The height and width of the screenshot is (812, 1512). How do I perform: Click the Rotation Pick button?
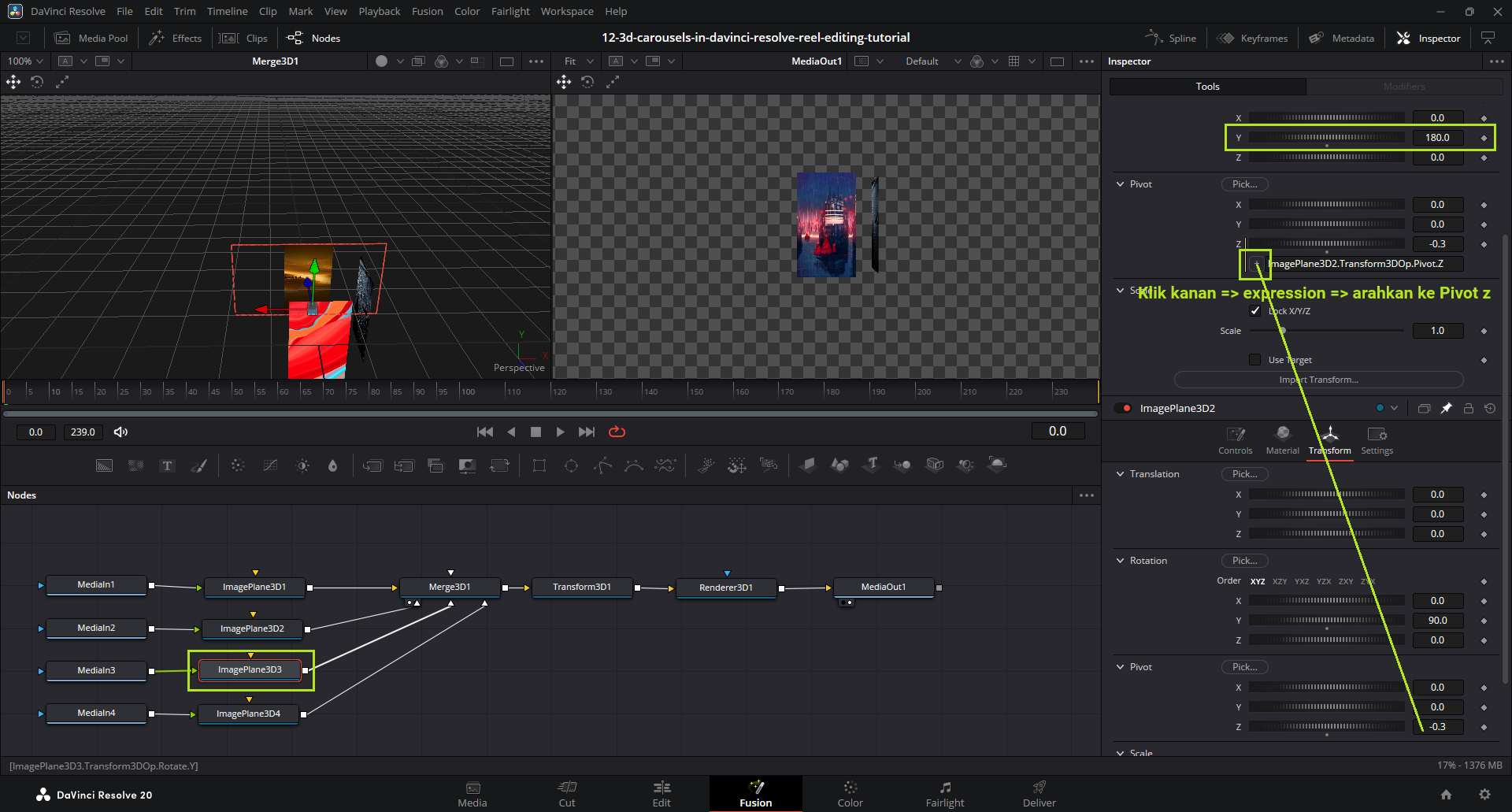click(x=1244, y=561)
